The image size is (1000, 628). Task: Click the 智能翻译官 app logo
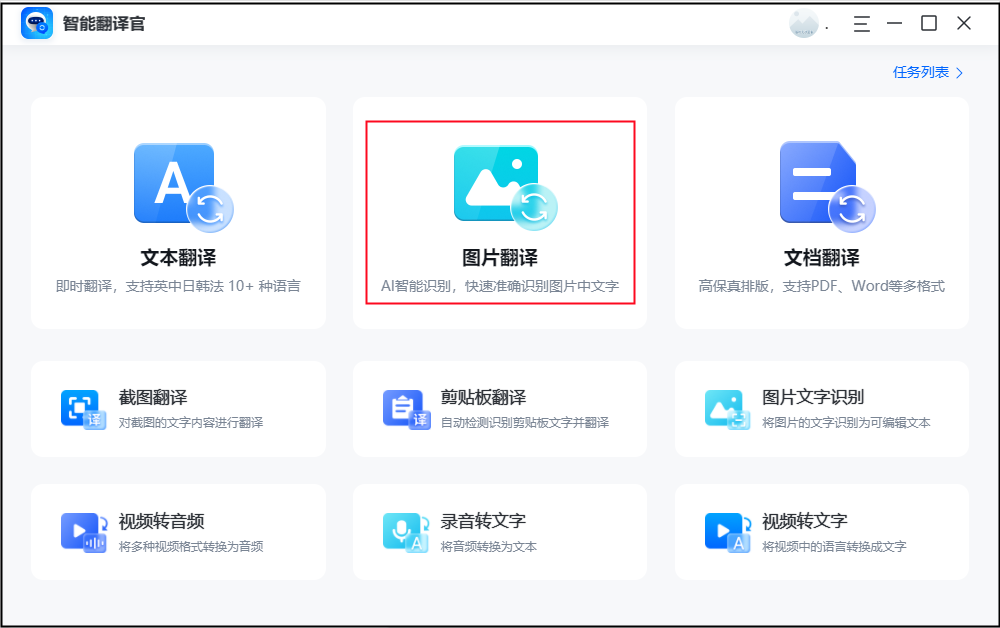[36, 23]
